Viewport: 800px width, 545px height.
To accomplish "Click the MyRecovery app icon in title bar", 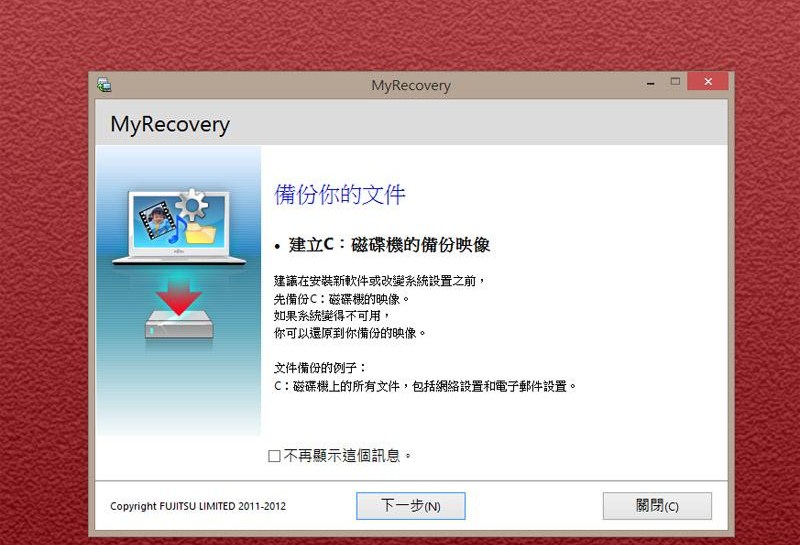I will tap(104, 85).
